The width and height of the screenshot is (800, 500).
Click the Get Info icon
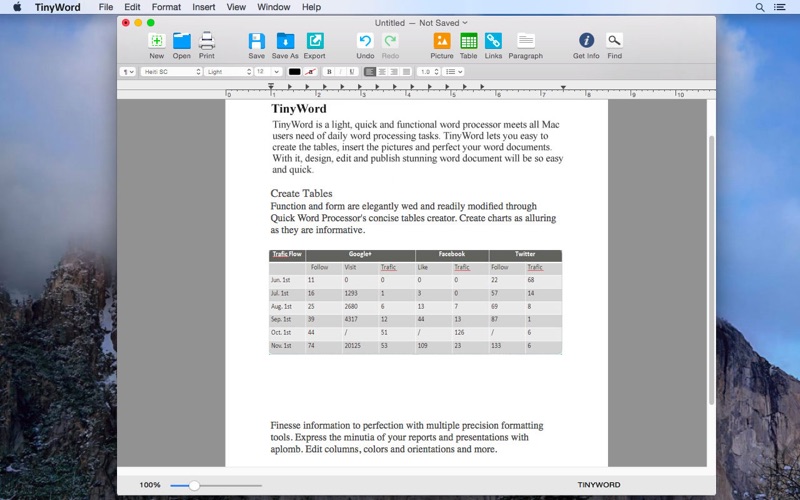586,41
